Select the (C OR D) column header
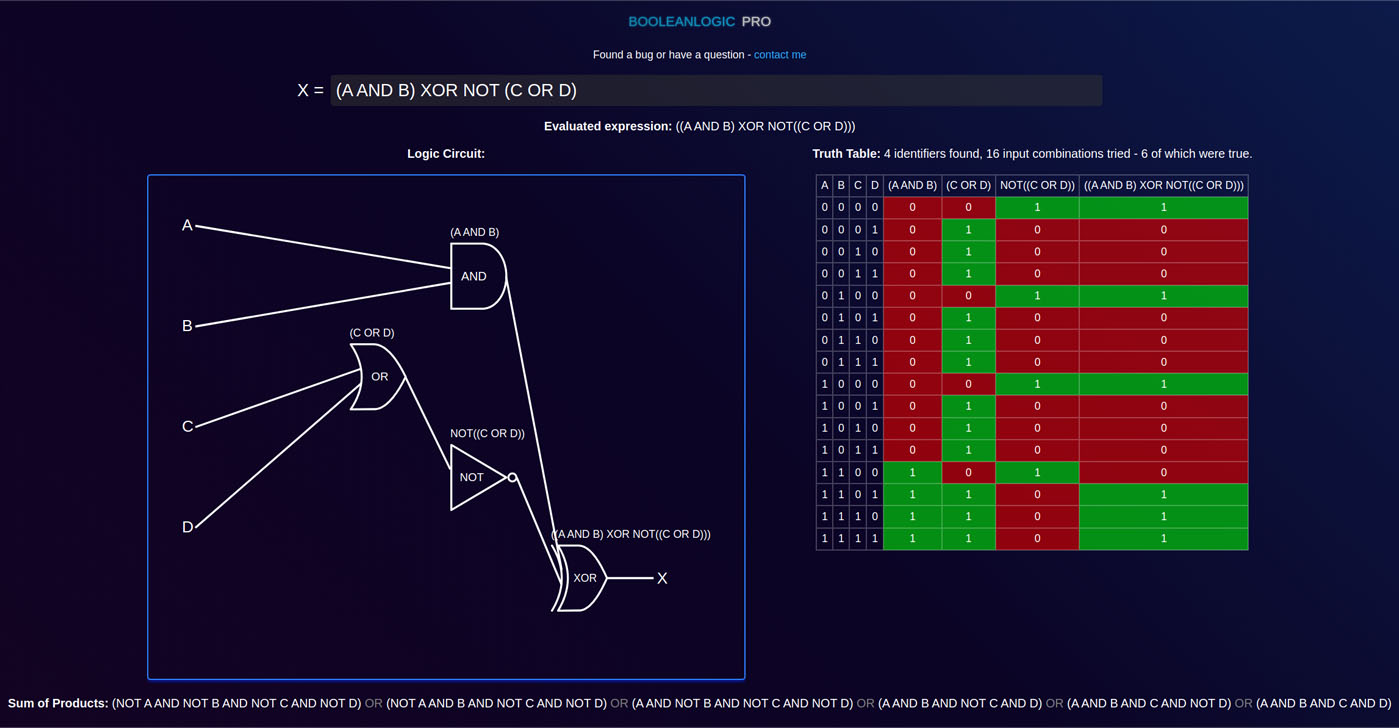Screen dimensions: 1399x728 tap(968, 185)
